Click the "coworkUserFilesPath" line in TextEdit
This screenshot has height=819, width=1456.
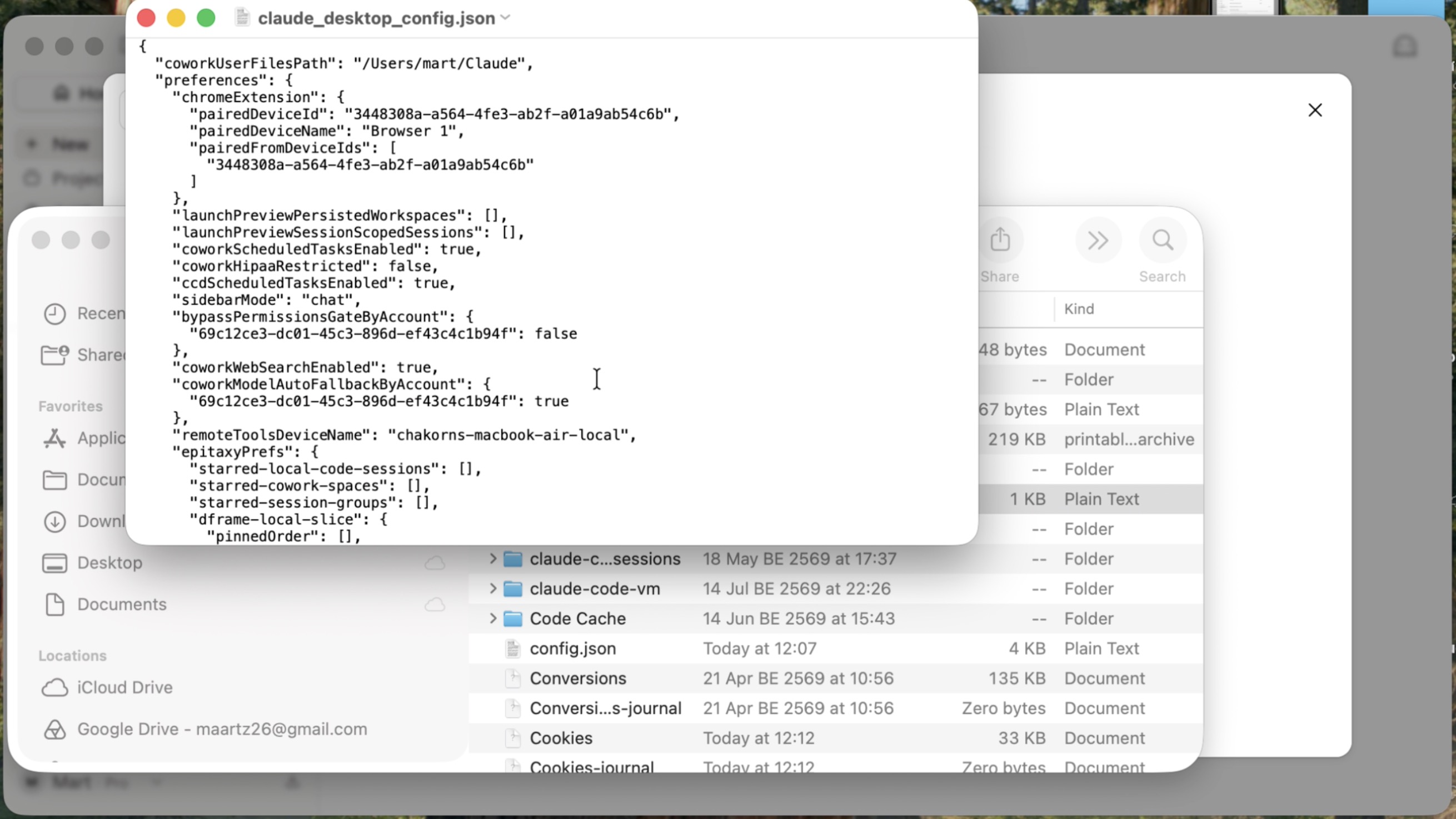point(343,63)
